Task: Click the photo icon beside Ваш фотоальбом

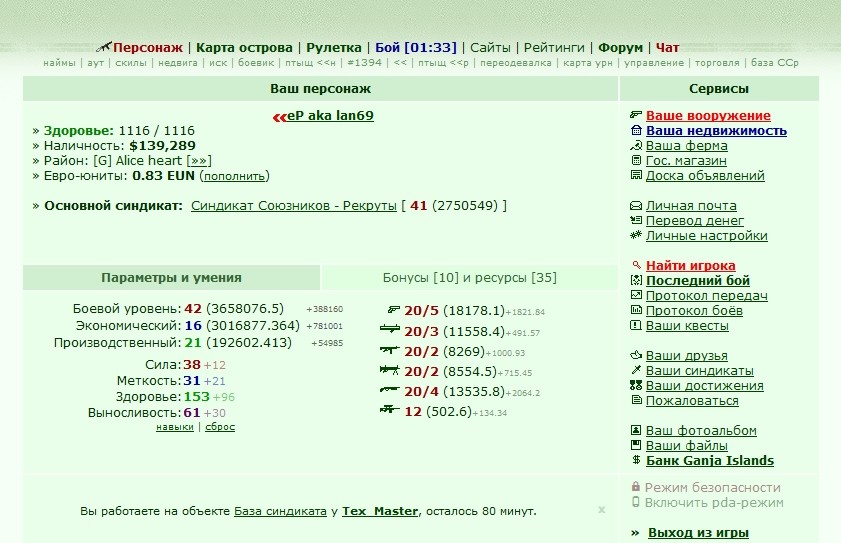Action: pos(636,430)
